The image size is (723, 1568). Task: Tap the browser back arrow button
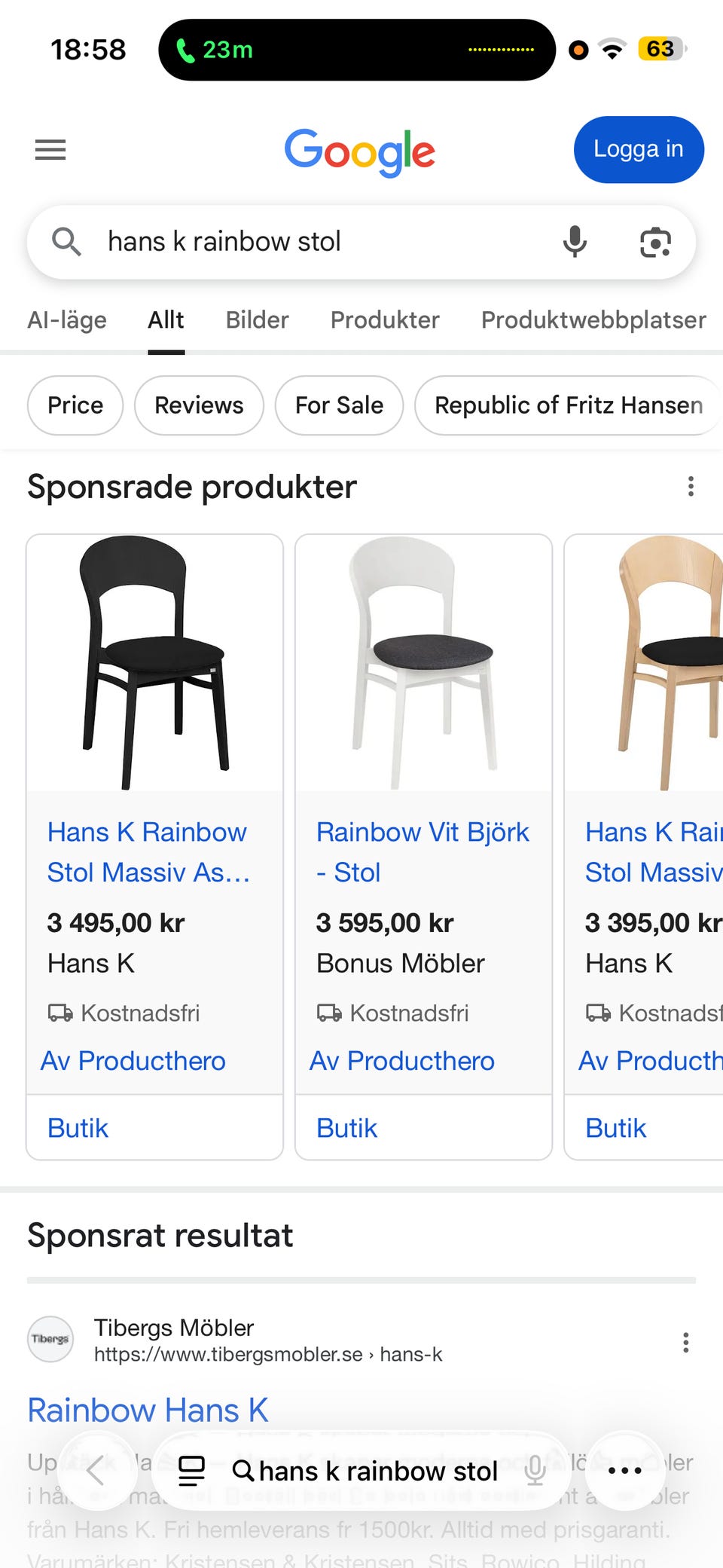click(96, 1470)
